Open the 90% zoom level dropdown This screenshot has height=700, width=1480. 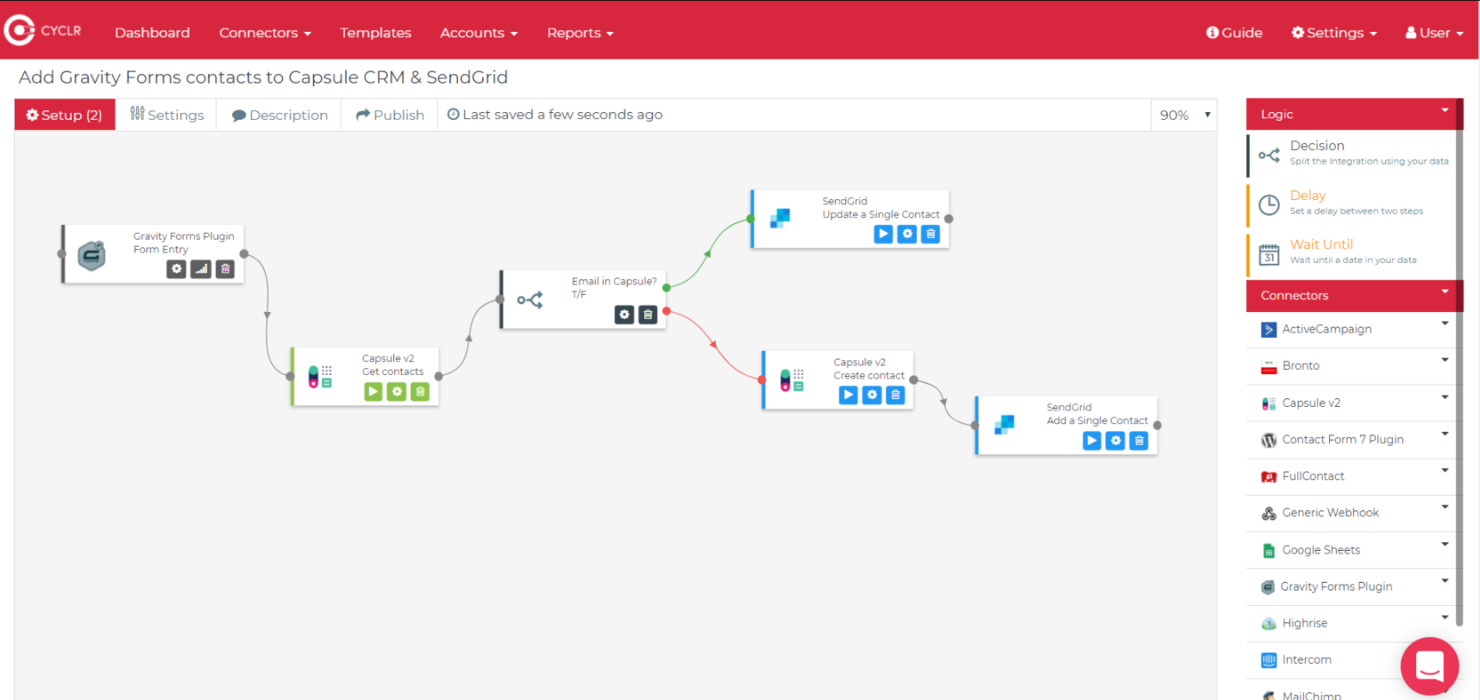(1185, 114)
